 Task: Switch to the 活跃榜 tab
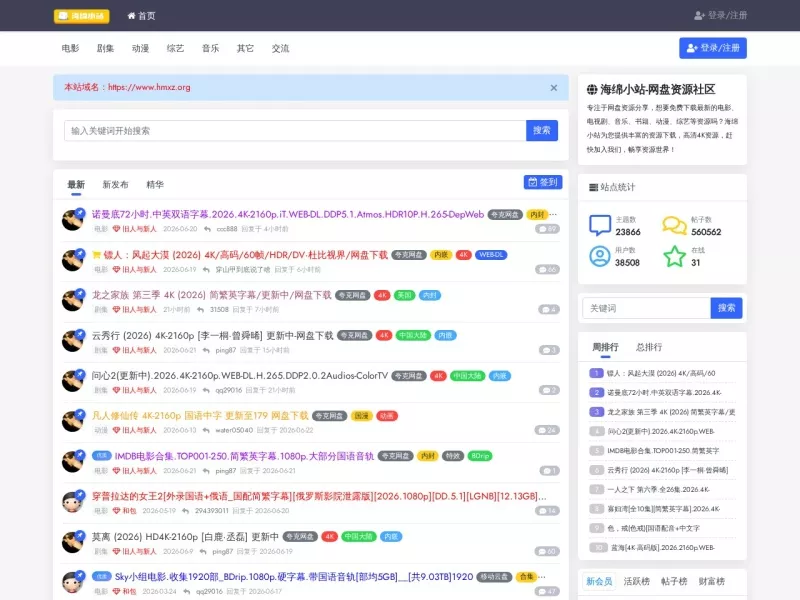pyautogui.click(x=637, y=582)
